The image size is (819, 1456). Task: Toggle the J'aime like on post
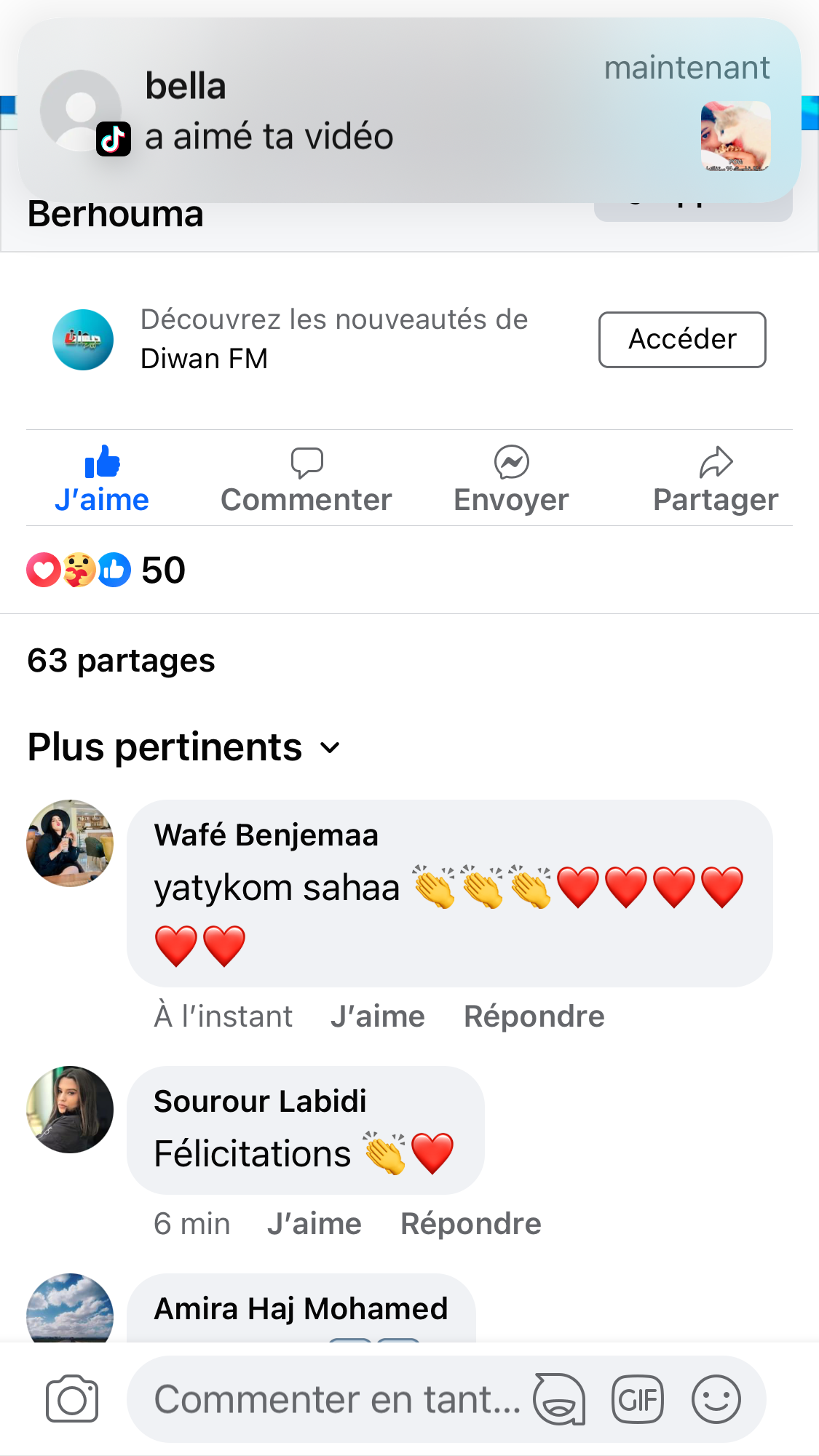pos(102,479)
